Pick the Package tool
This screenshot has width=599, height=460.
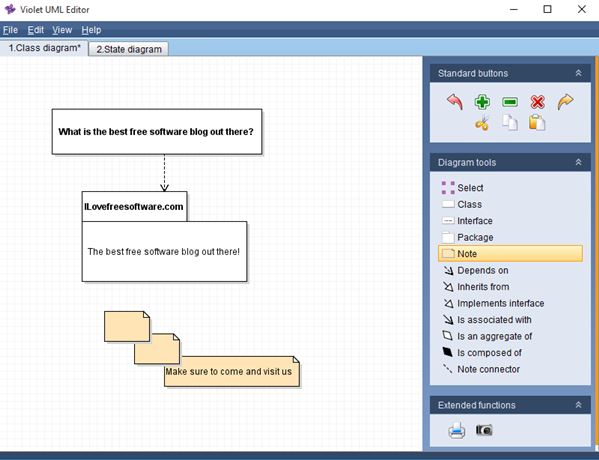[x=510, y=237]
